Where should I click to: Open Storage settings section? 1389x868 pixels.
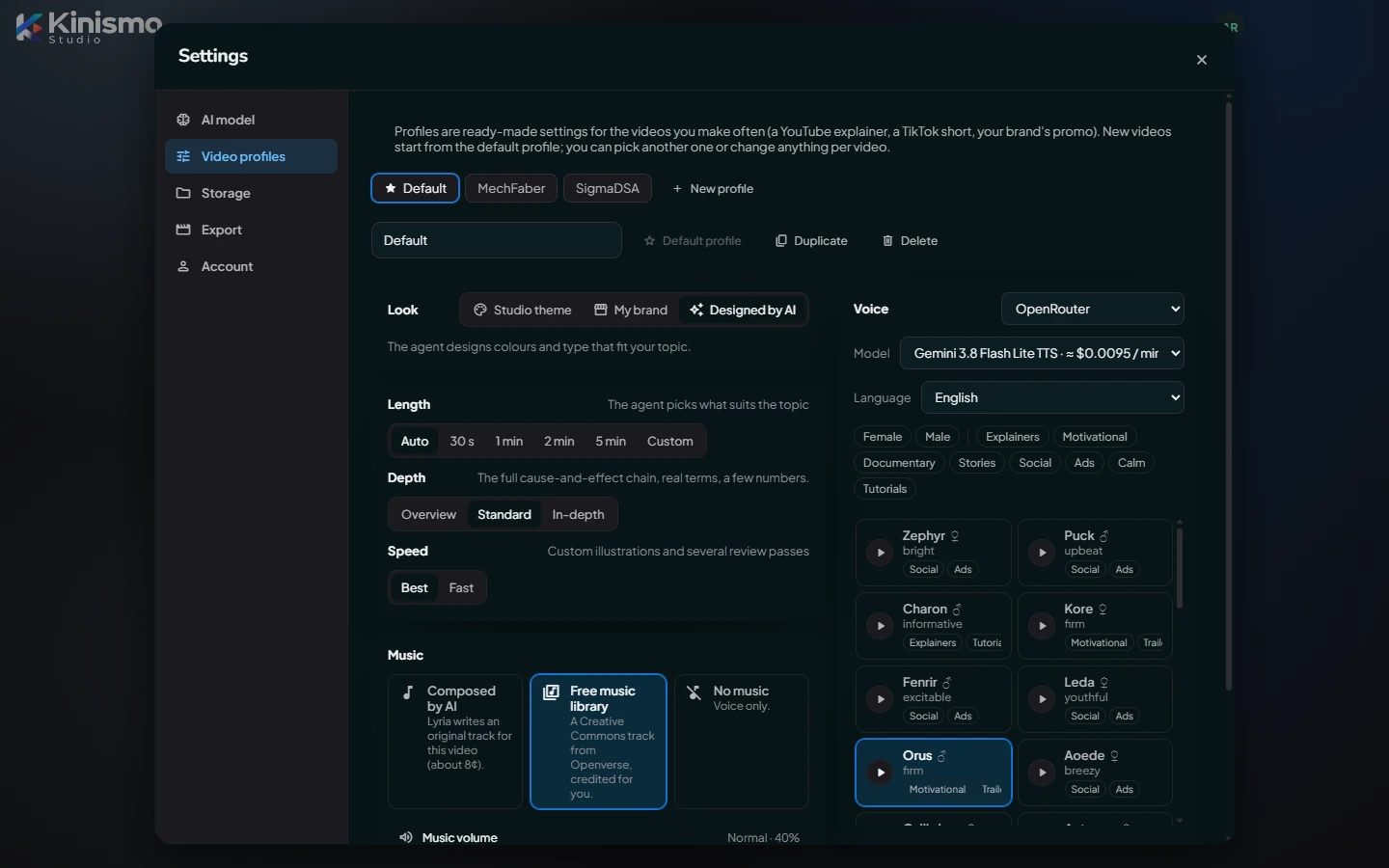point(251,193)
